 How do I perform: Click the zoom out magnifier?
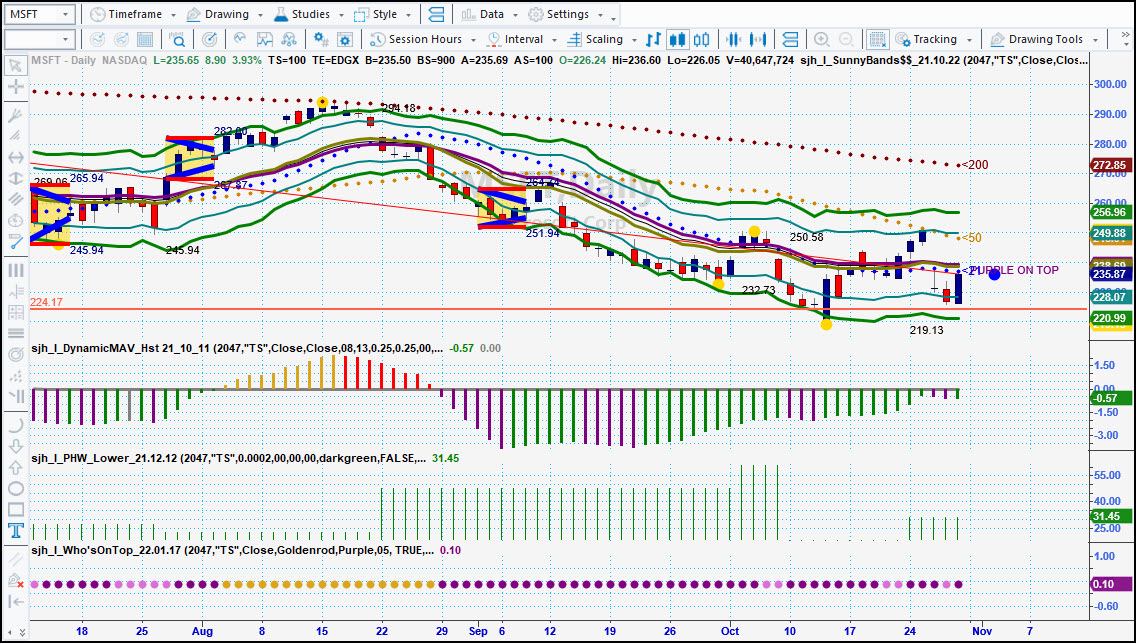[x=846, y=39]
